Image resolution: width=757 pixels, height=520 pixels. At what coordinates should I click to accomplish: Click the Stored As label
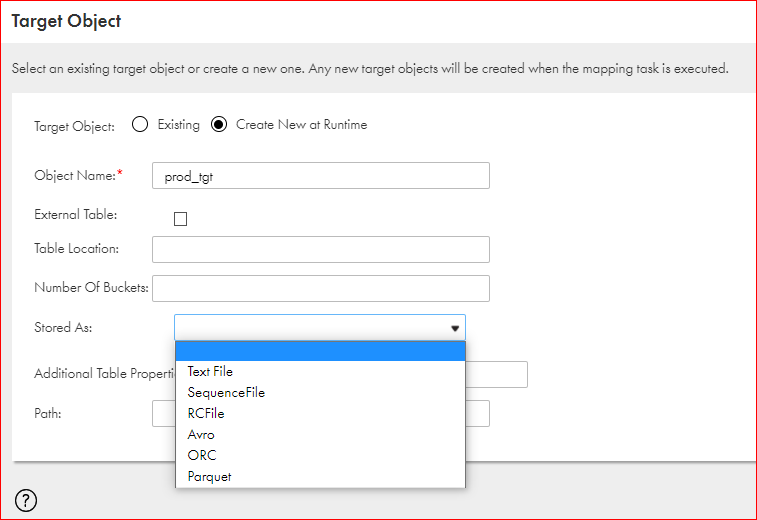point(63,327)
